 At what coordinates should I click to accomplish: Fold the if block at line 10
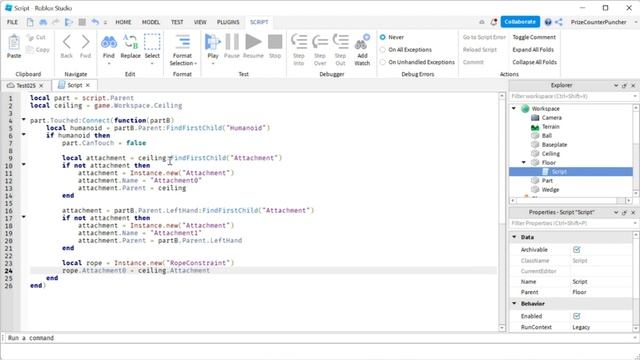point(24,164)
